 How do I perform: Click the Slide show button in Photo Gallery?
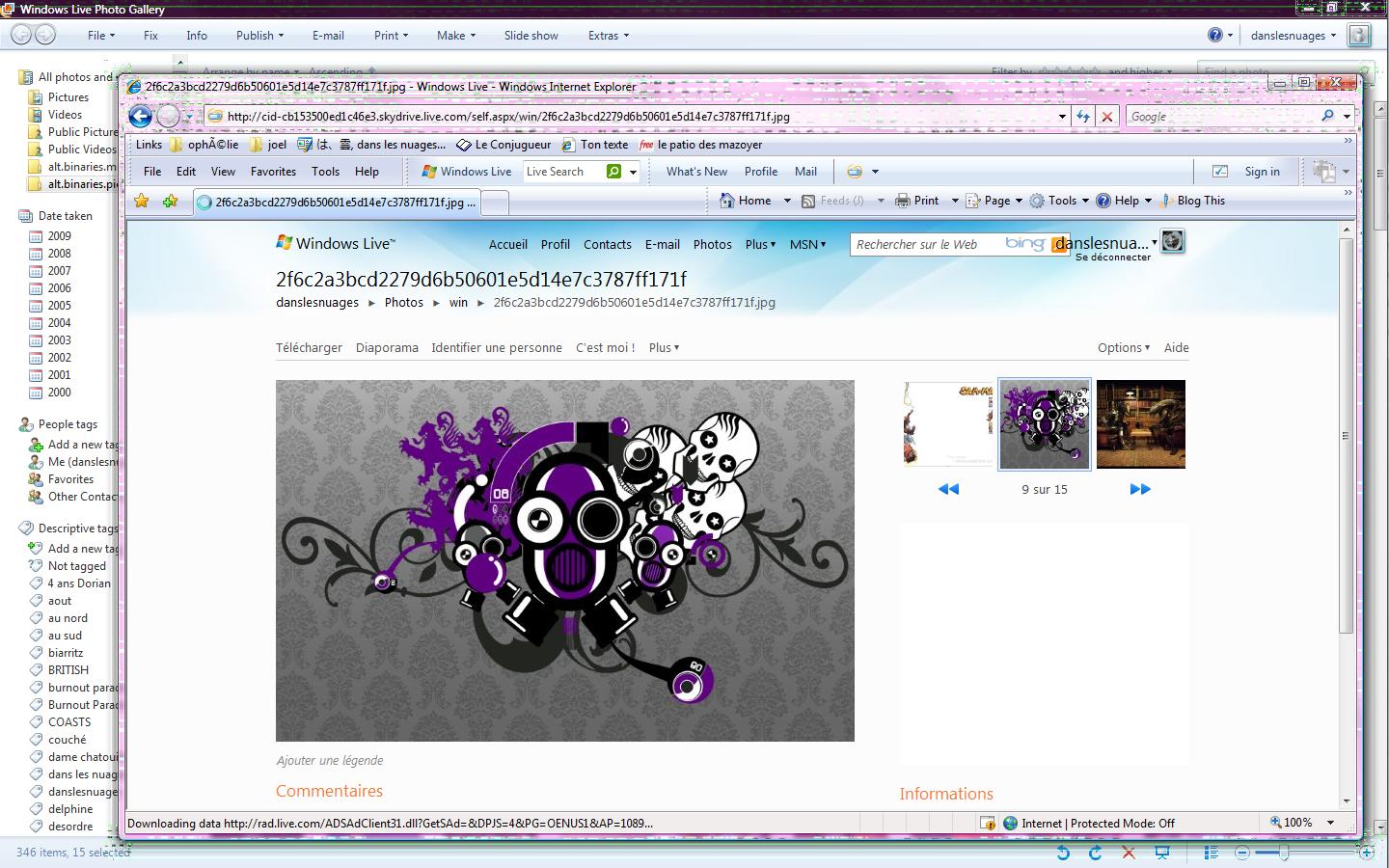[x=531, y=36]
